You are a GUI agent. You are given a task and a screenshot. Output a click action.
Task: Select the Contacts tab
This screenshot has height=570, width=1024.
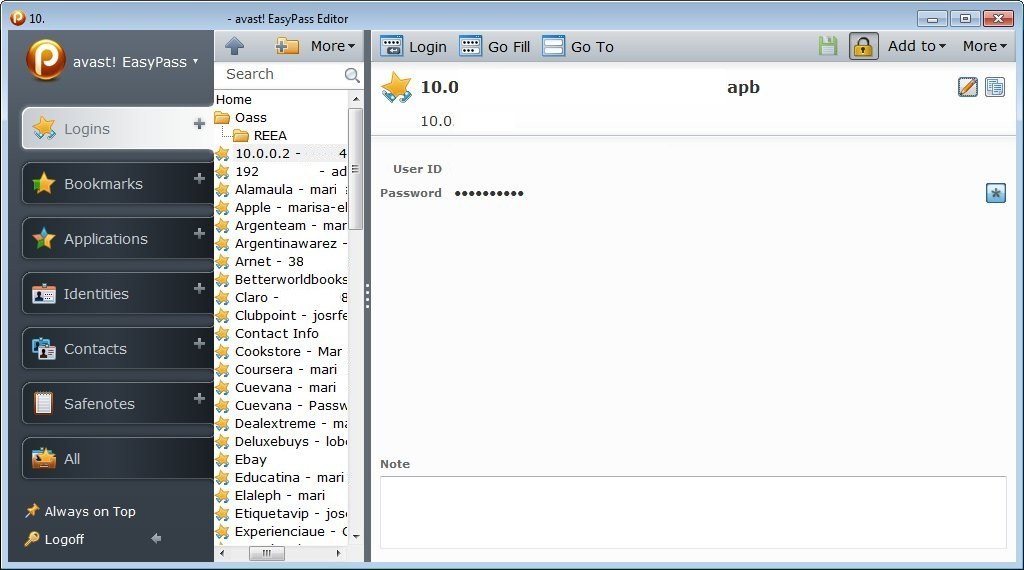point(118,348)
